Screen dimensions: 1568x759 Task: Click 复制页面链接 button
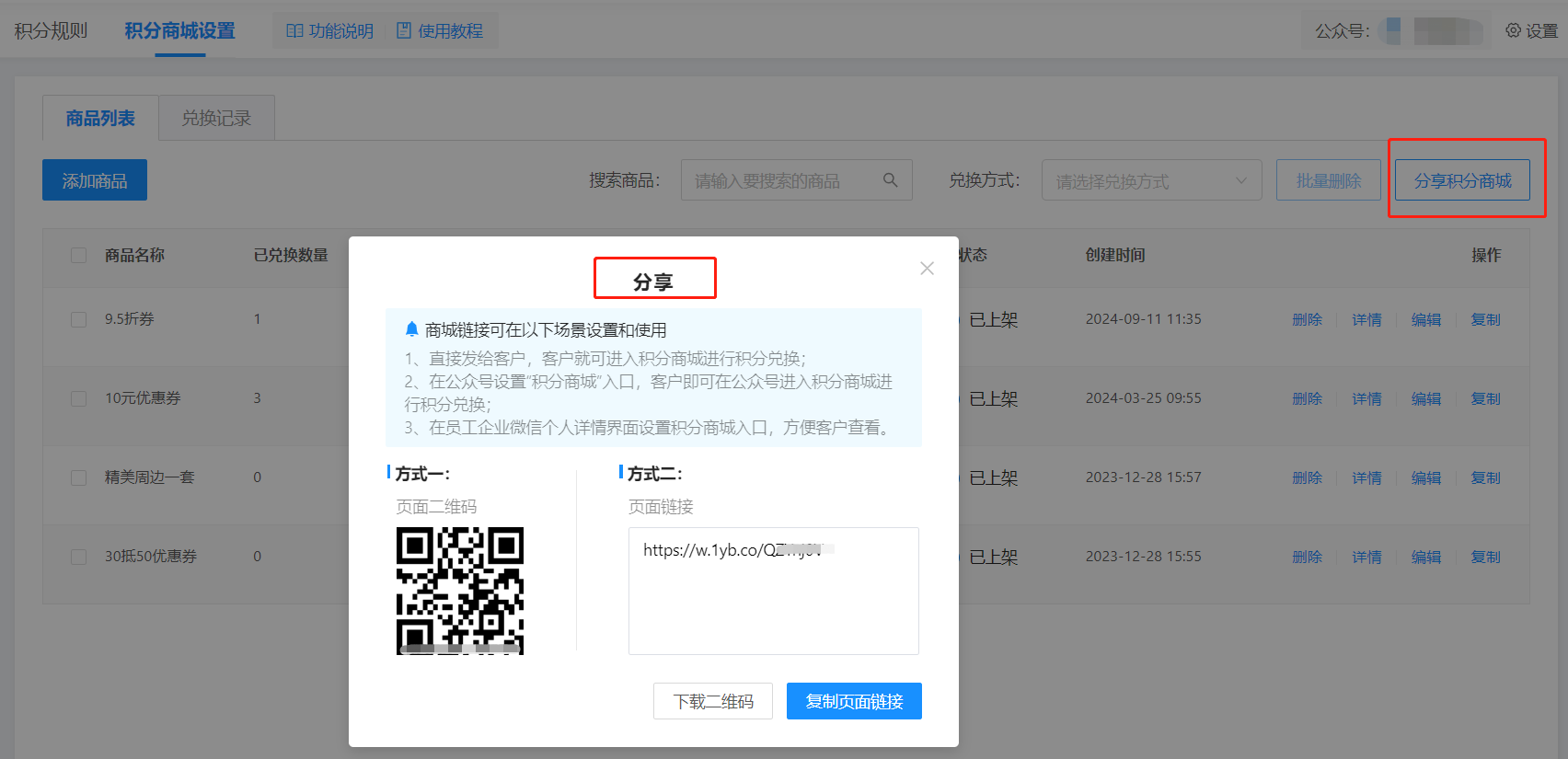tap(854, 701)
